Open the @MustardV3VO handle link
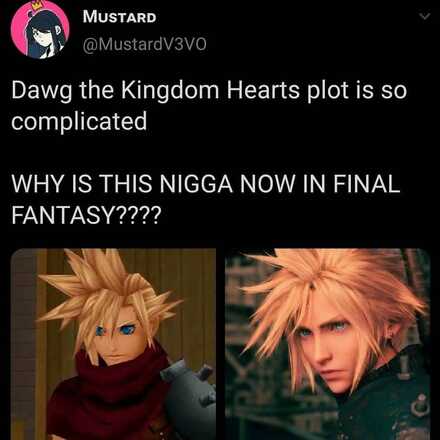This screenshot has width=440, height=440. [144, 44]
